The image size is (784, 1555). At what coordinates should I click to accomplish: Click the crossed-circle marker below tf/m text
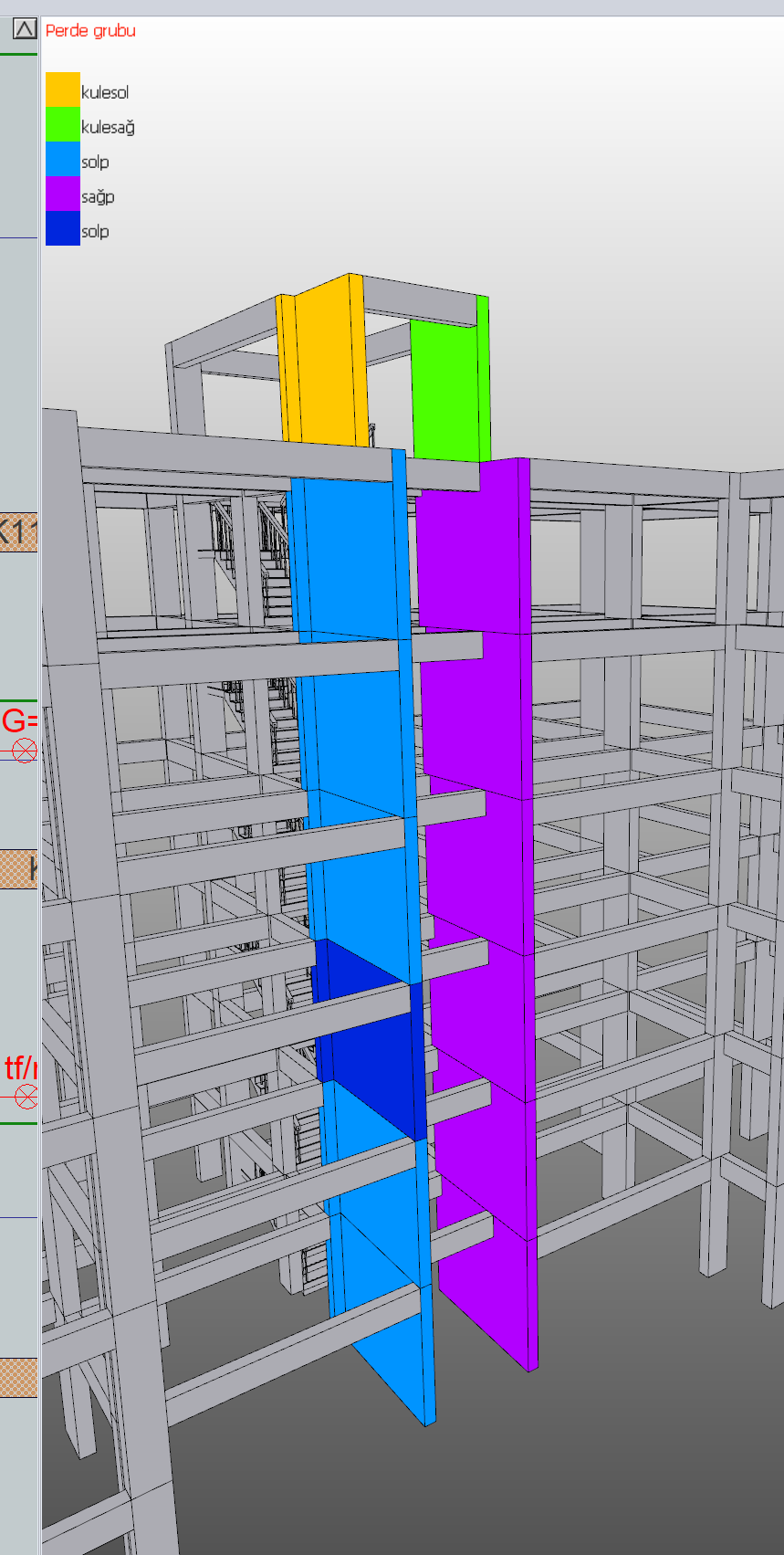(x=26, y=1097)
